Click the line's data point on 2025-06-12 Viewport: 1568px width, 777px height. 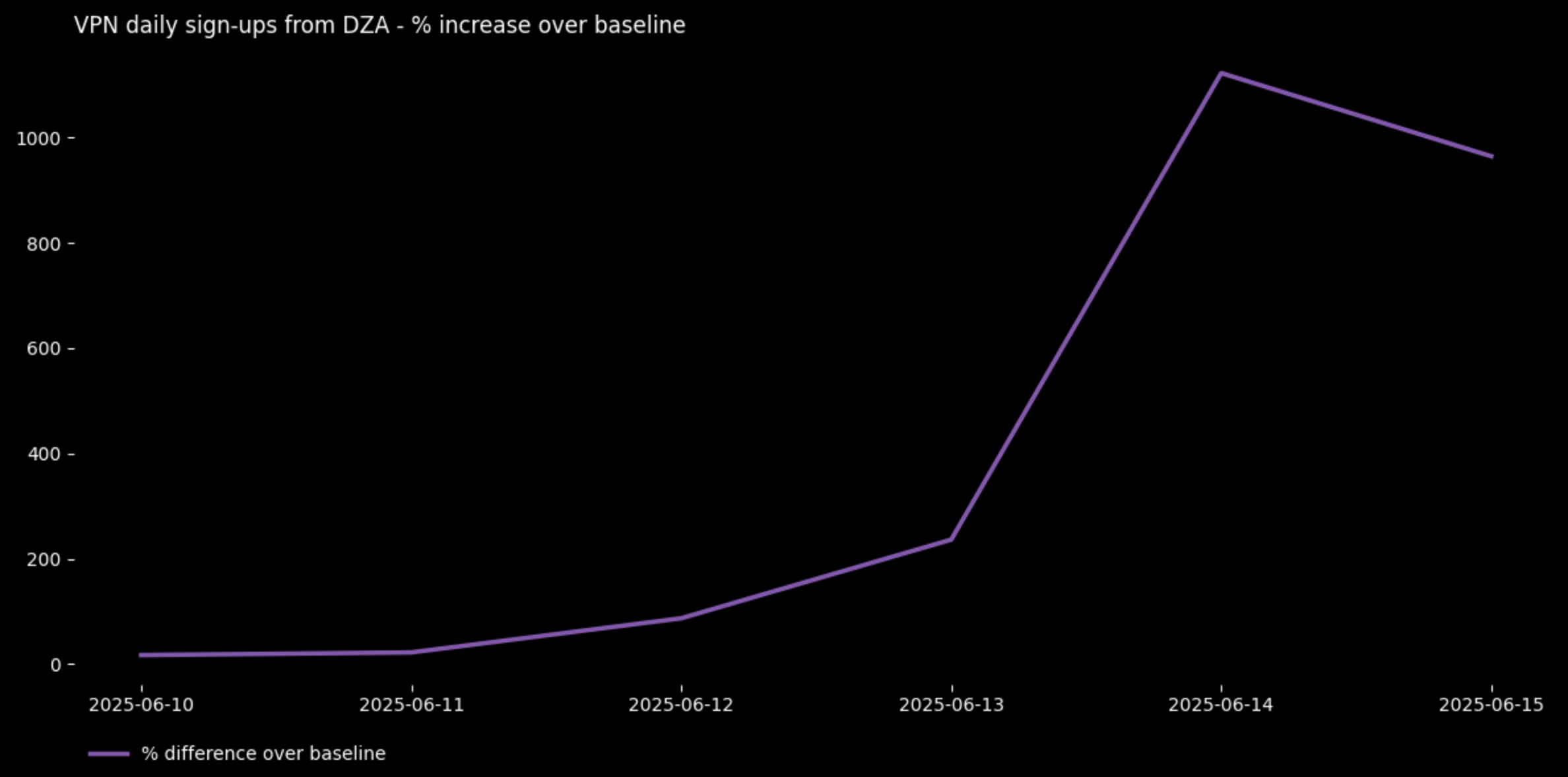681,618
